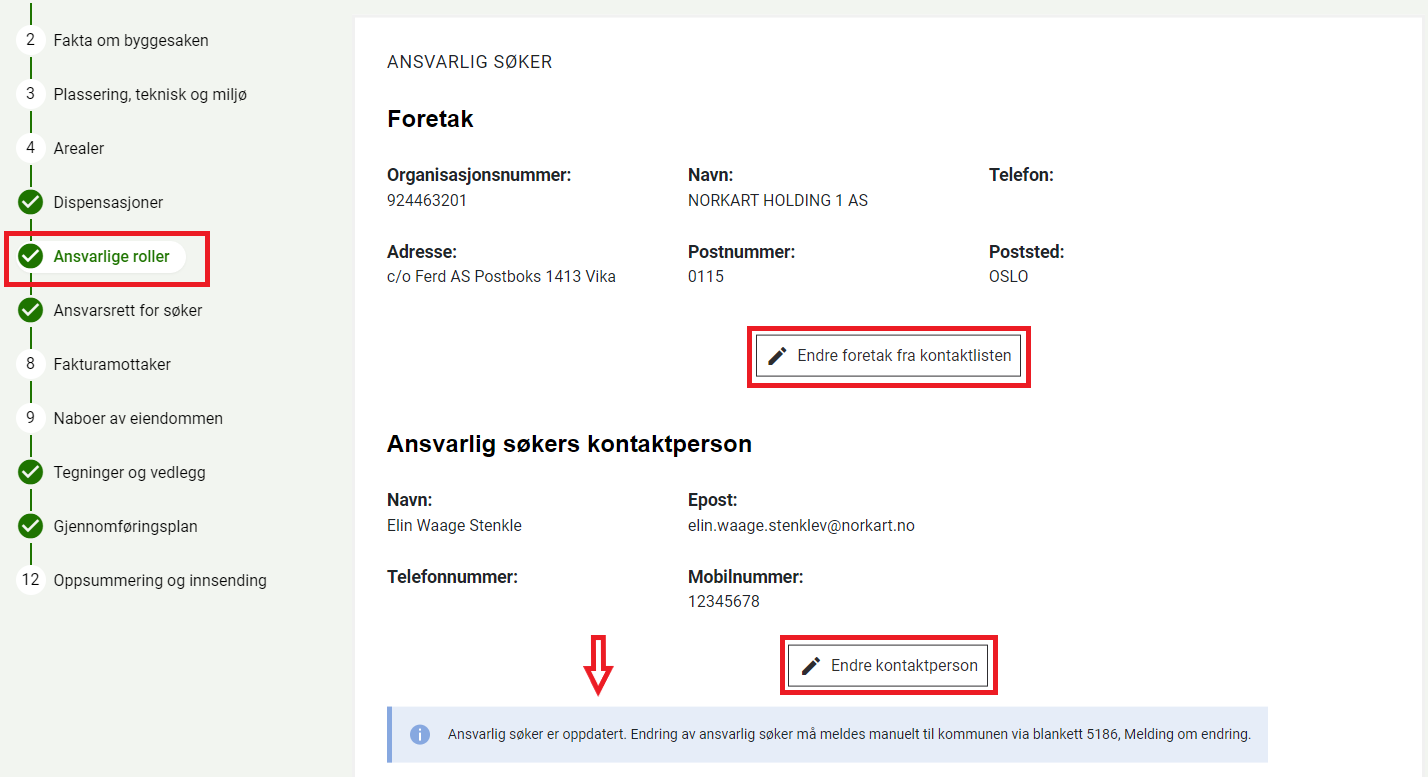Click pencil icon on Endre kontaktperson button
The image size is (1428, 777).
(811, 666)
